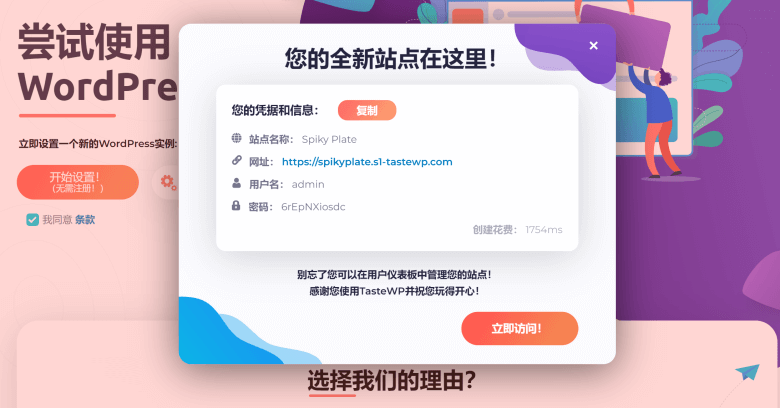Click the paper plane icon

pos(748,372)
